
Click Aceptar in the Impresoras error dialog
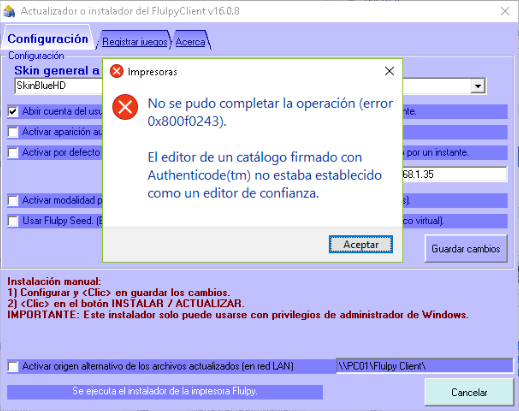(361, 244)
